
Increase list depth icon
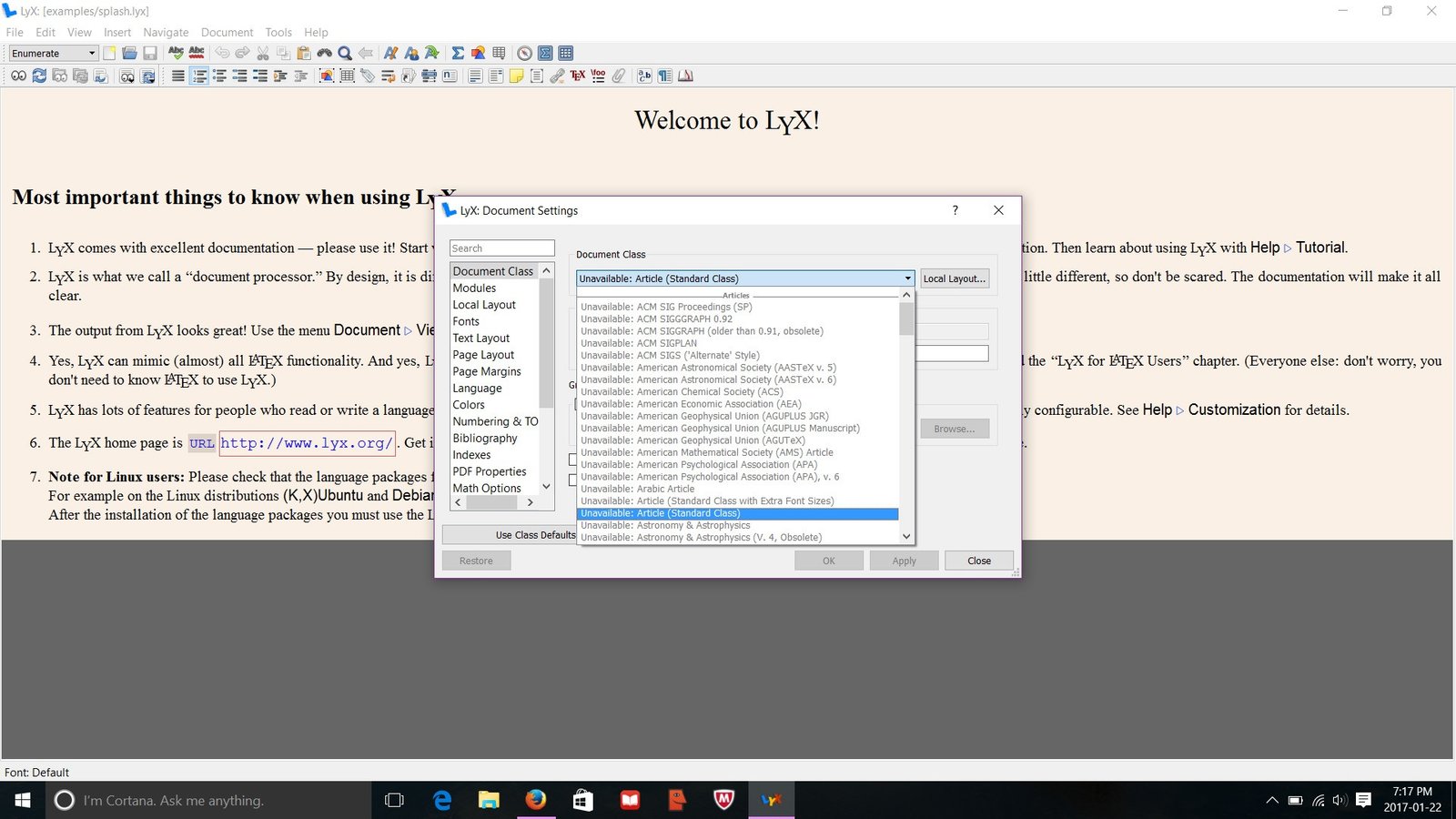[x=279, y=76]
